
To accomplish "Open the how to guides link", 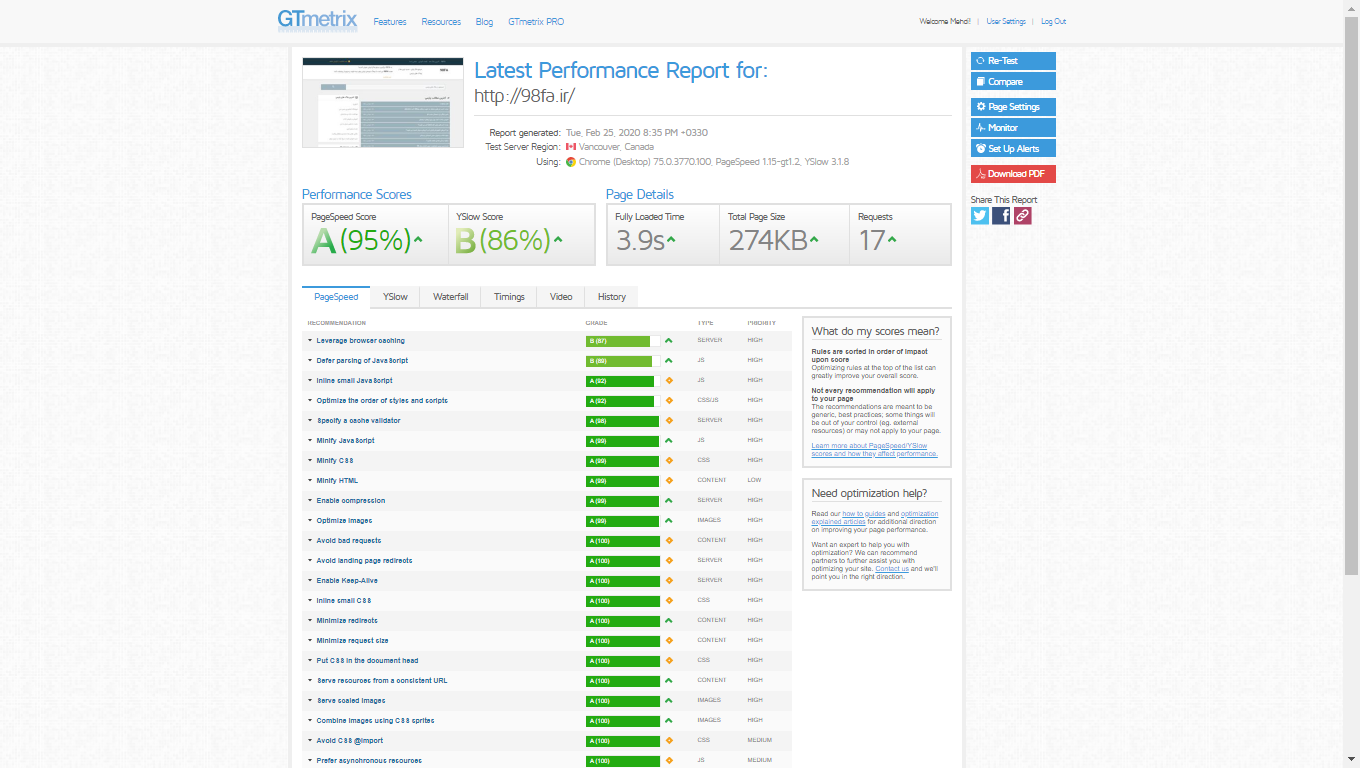I will [x=864, y=514].
